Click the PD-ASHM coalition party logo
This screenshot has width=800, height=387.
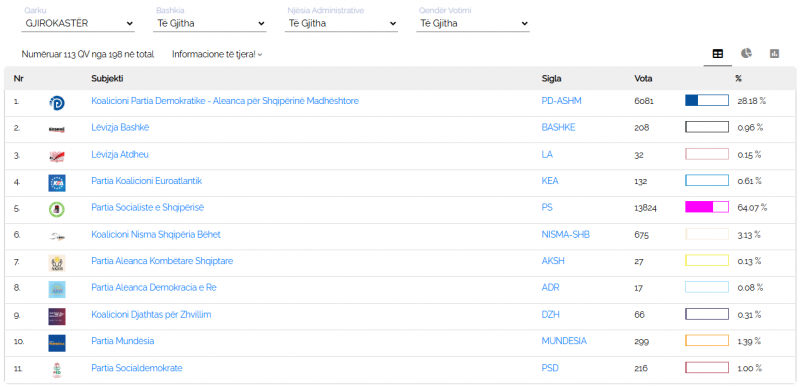(x=57, y=103)
